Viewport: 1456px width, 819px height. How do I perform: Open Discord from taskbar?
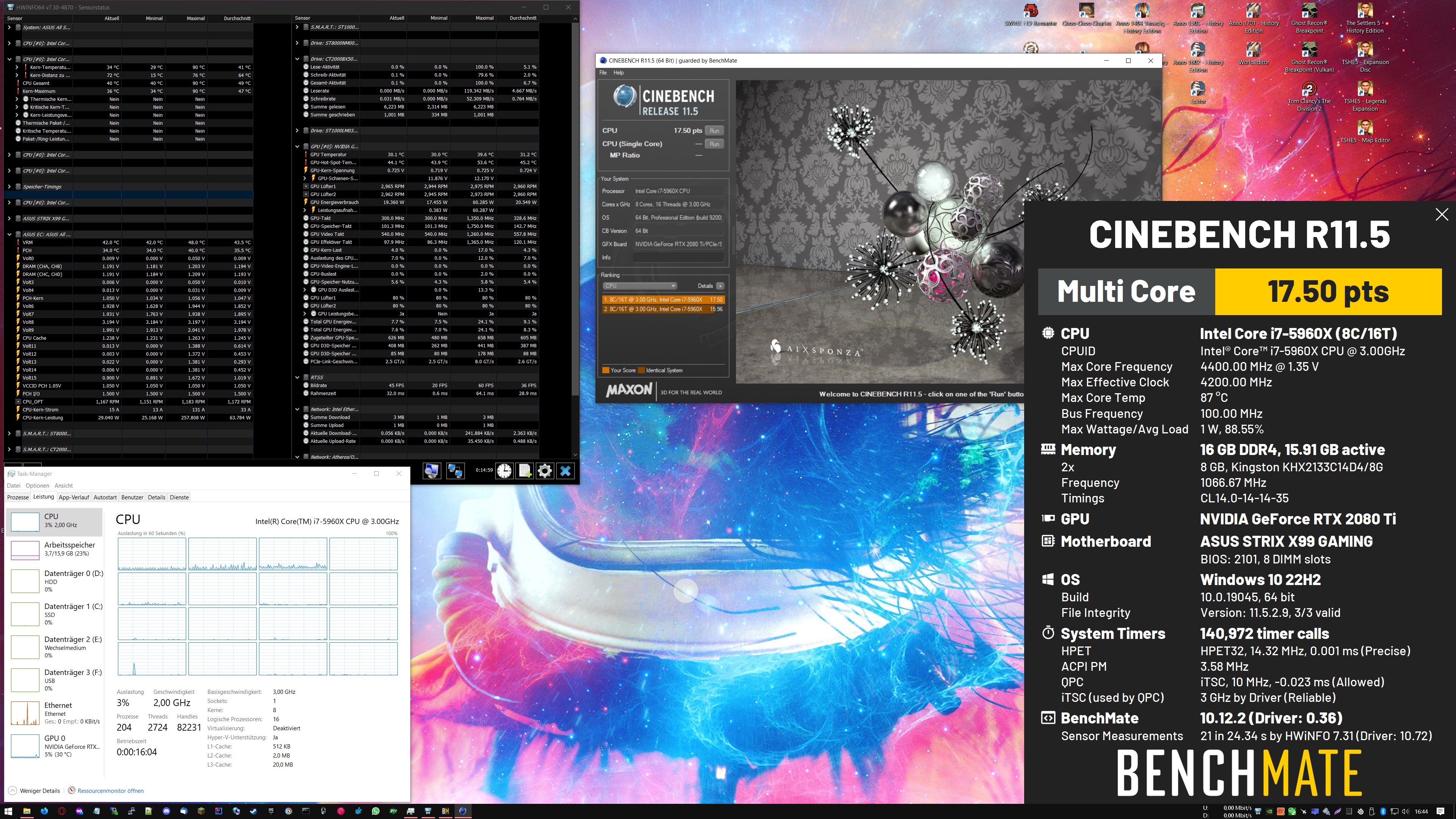pos(166,811)
